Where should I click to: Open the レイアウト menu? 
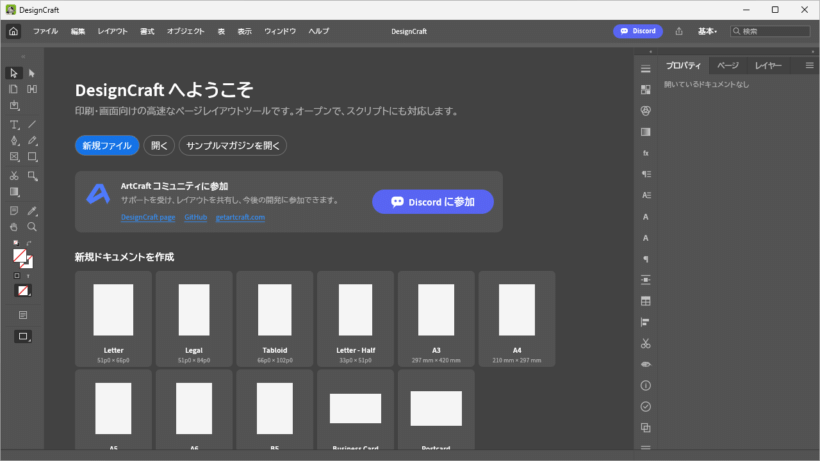[112, 31]
